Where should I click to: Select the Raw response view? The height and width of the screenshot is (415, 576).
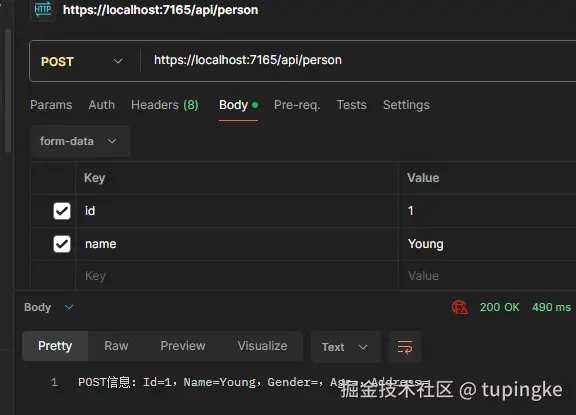point(116,346)
